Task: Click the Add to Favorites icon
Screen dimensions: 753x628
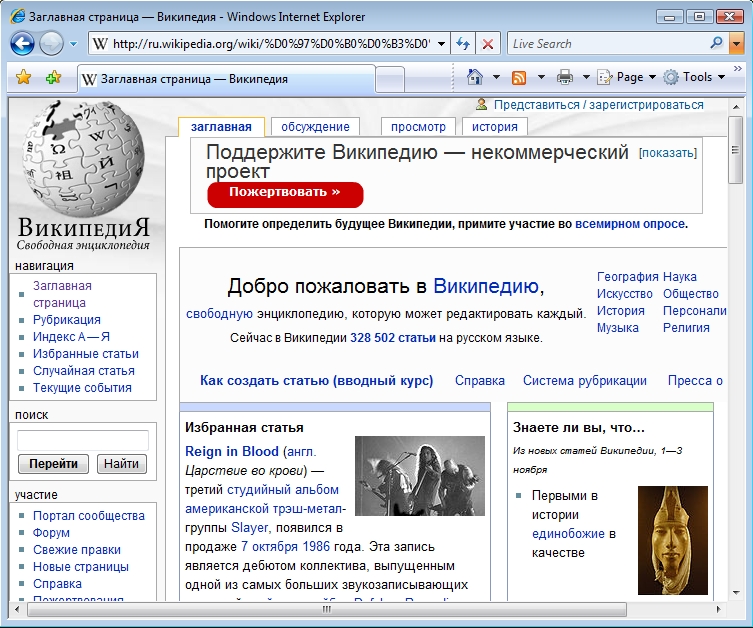Action: (53, 77)
